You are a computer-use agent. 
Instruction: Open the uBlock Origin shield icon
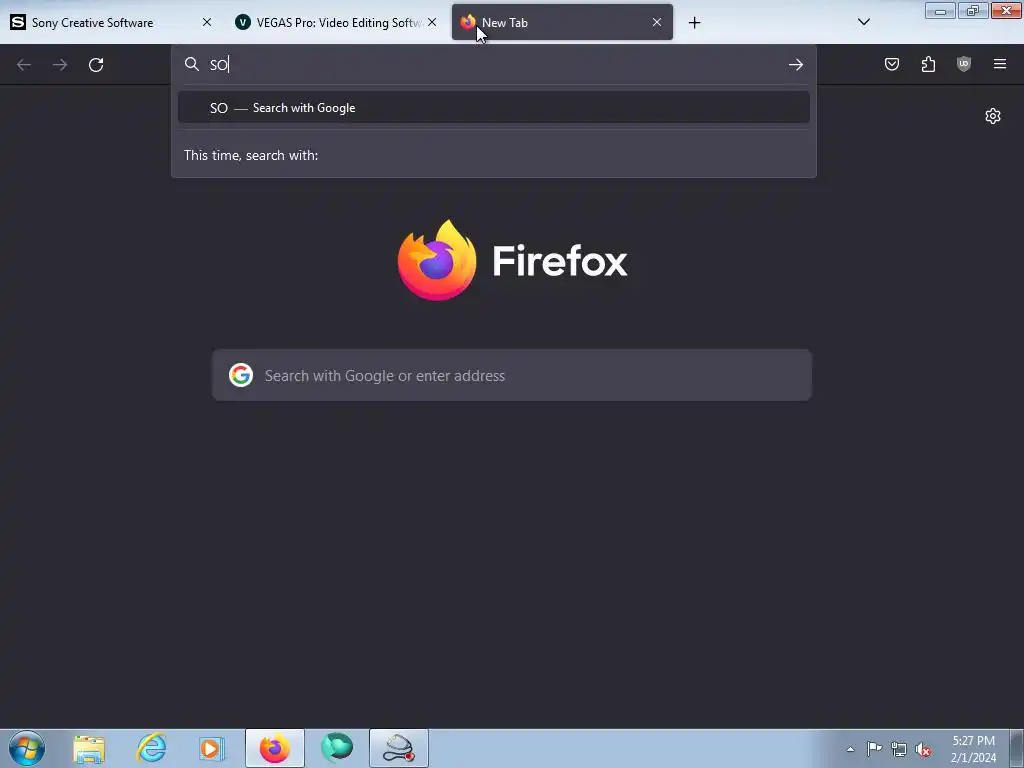[964, 64]
